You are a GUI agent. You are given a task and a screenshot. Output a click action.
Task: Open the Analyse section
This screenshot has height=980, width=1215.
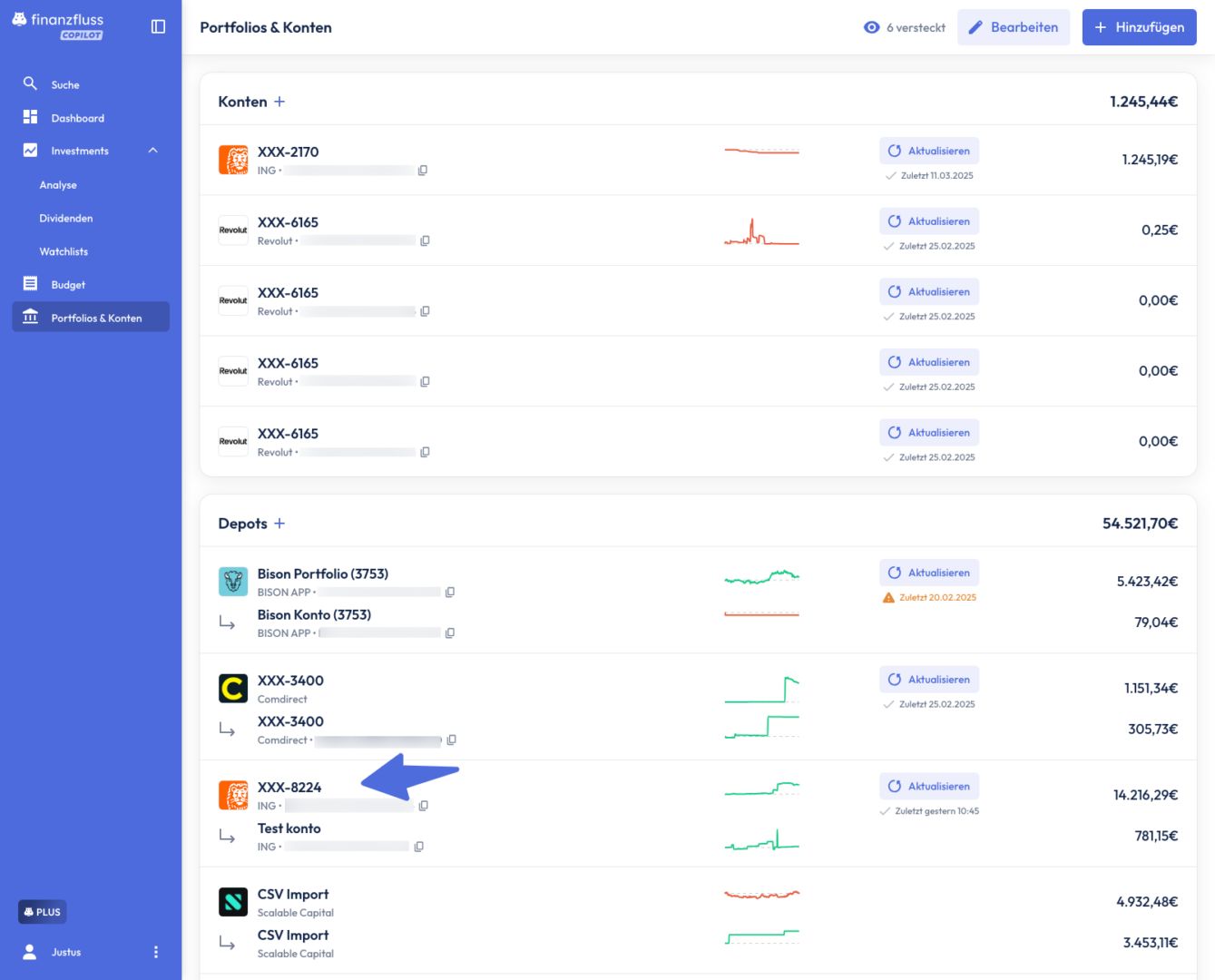[58, 185]
